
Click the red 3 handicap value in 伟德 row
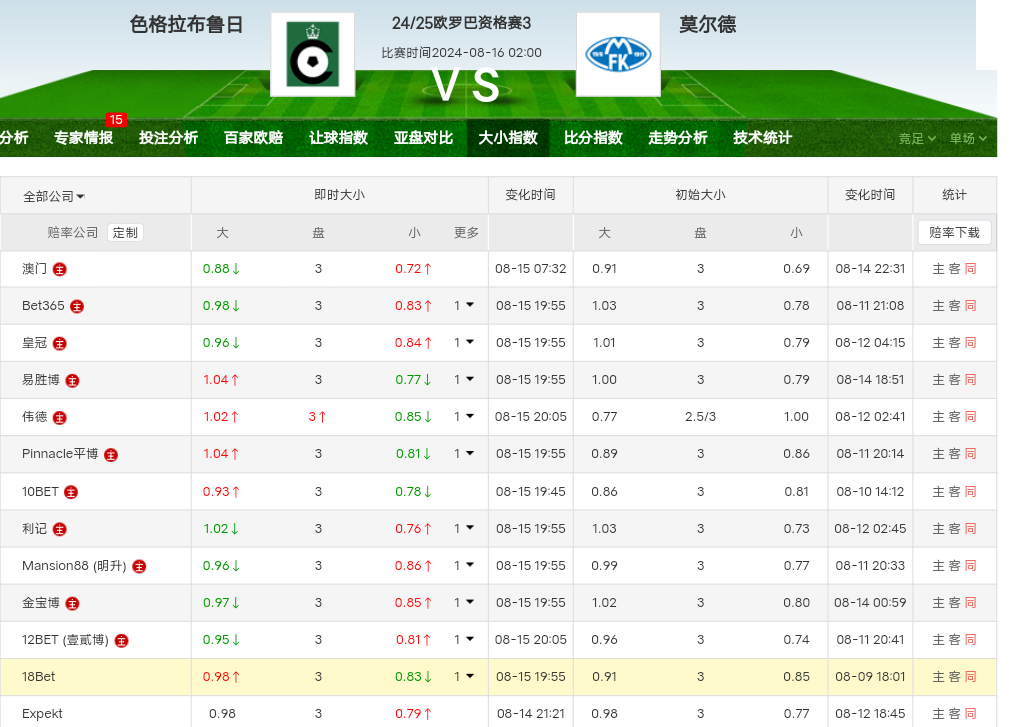(x=317, y=417)
